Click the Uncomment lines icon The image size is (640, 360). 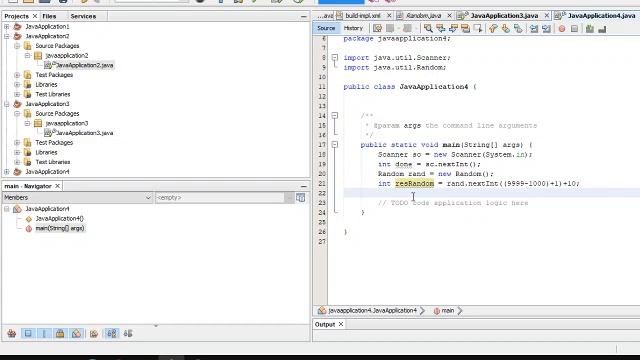pos(602,29)
